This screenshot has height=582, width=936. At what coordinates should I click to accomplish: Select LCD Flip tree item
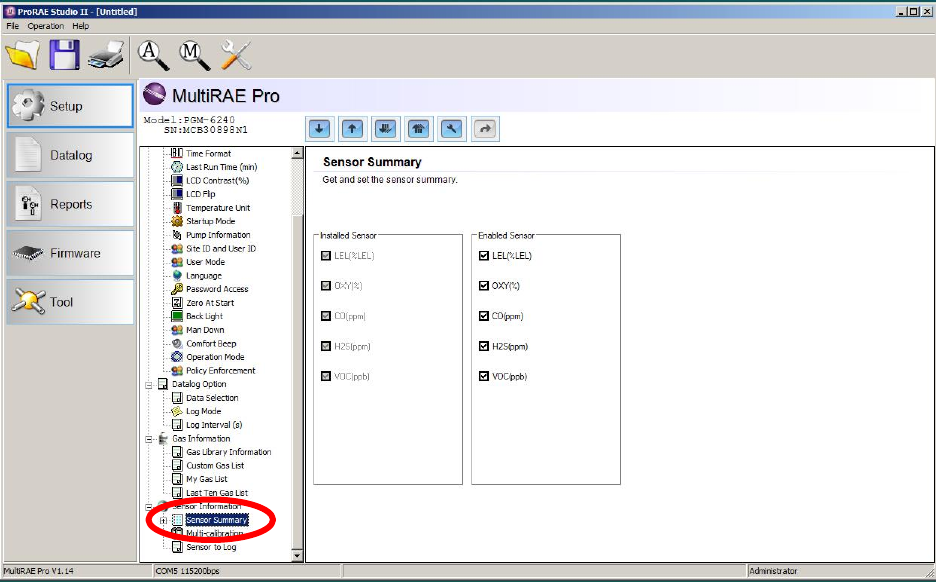point(201,194)
